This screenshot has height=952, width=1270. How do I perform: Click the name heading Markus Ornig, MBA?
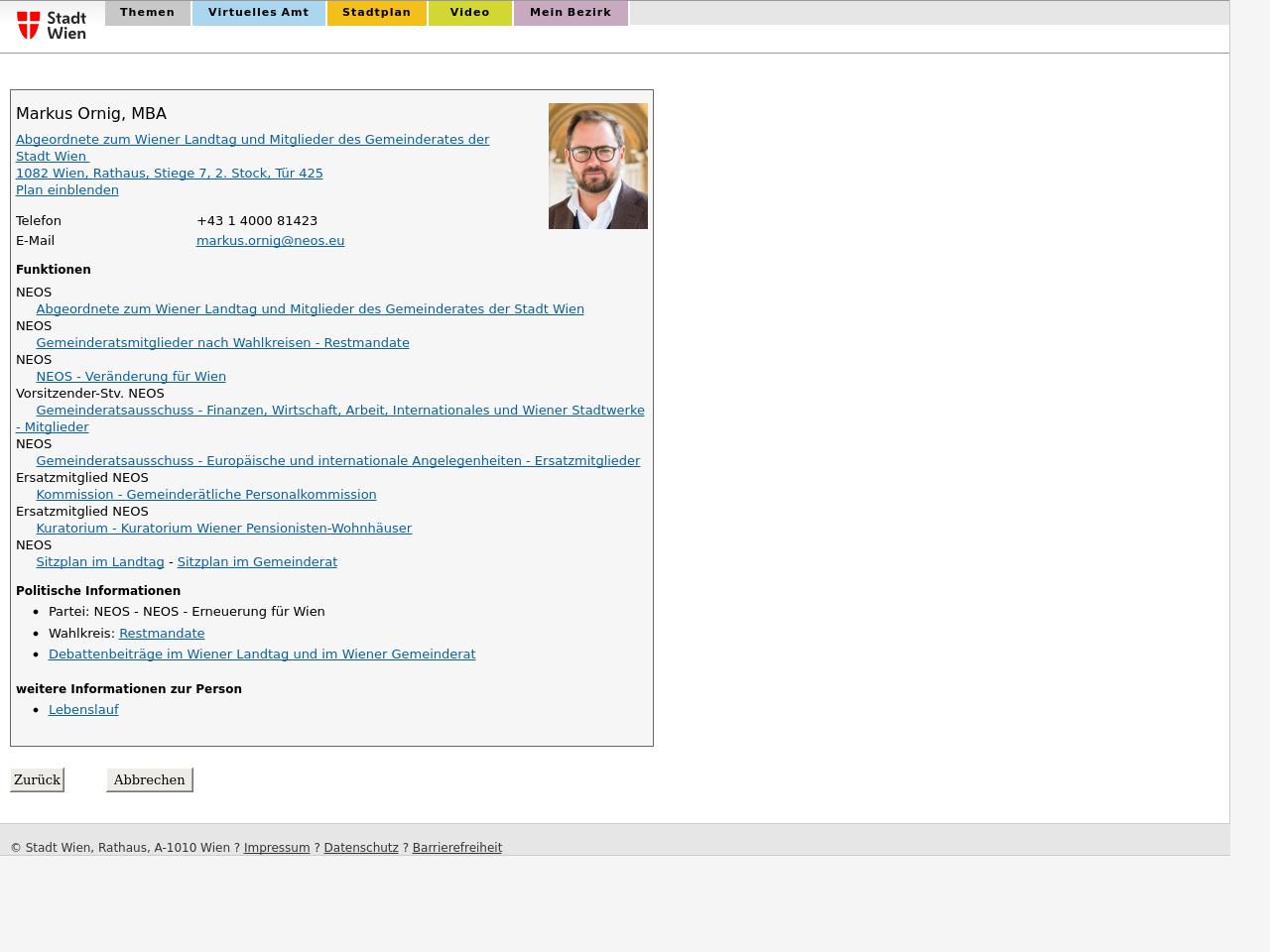(91, 113)
